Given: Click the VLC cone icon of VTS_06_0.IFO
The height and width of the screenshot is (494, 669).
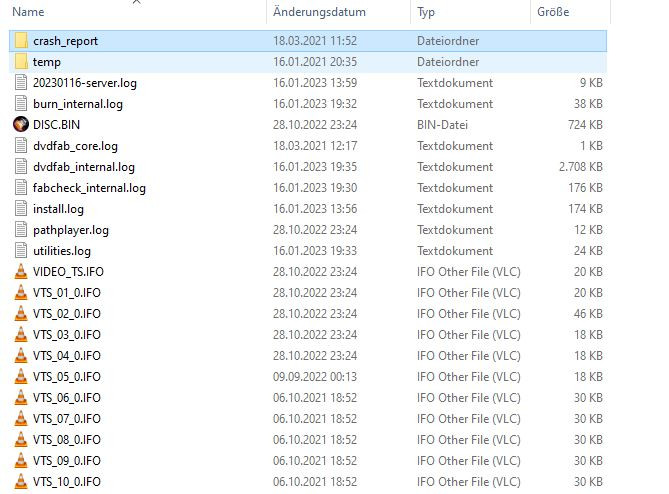Looking at the screenshot, I should click(21, 398).
